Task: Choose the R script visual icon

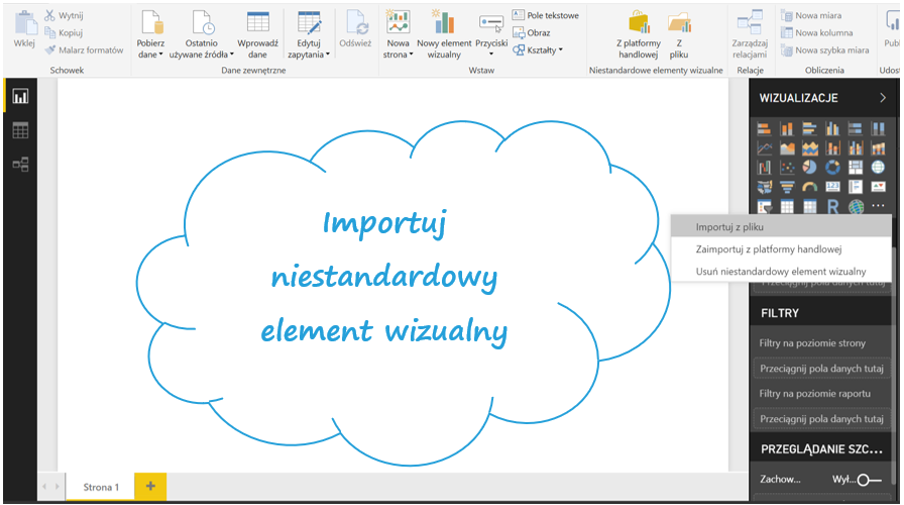Action: click(x=832, y=207)
